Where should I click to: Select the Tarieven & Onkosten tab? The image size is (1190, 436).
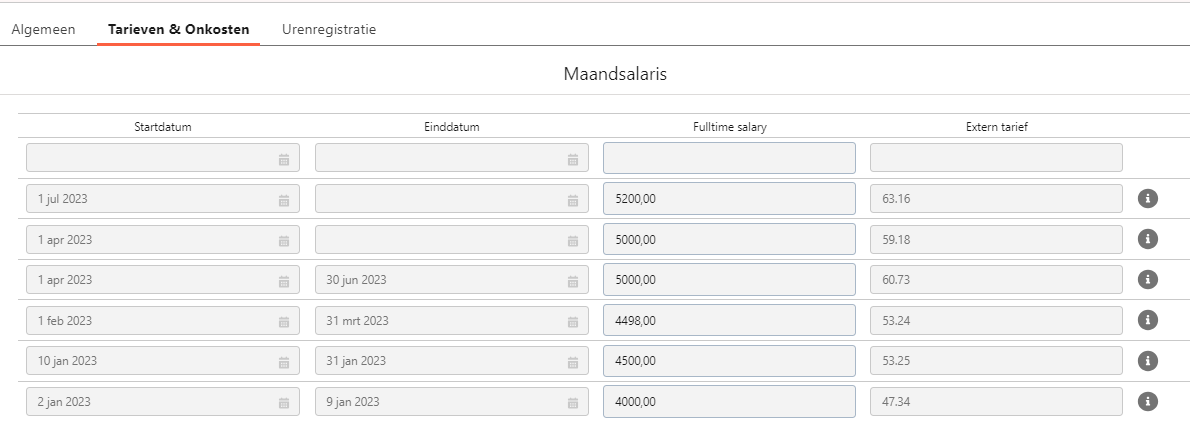click(178, 30)
